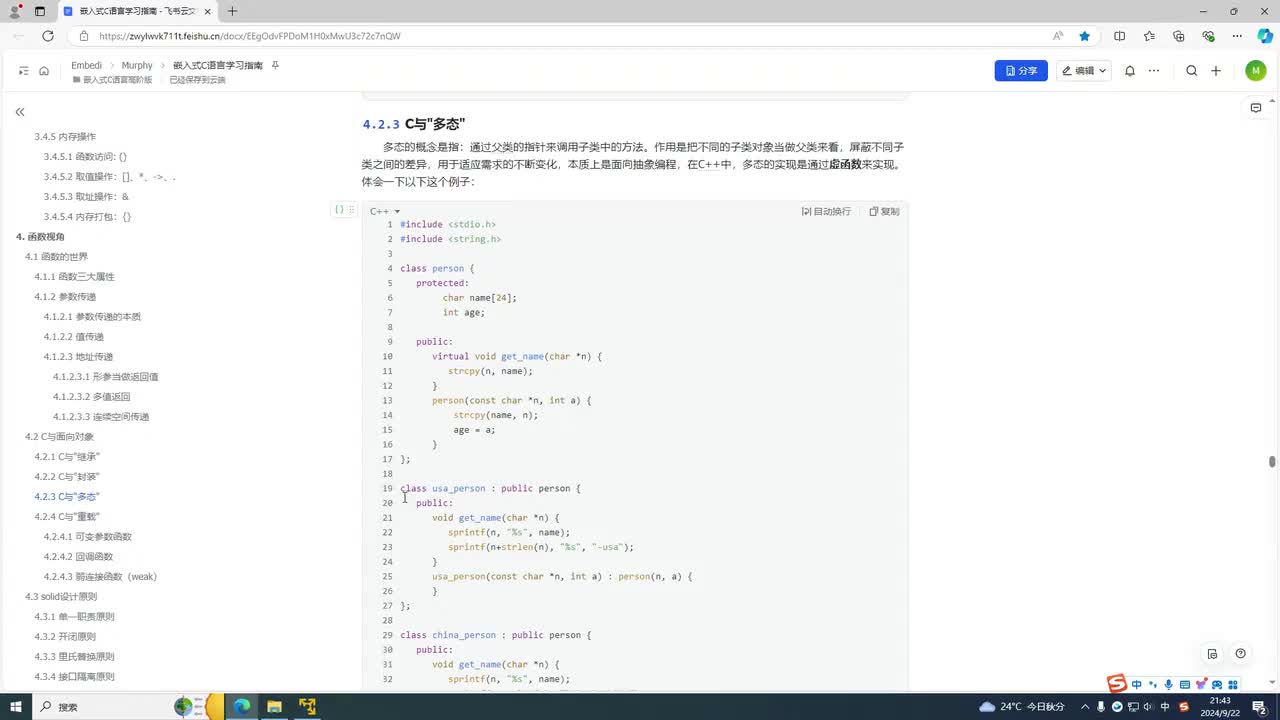Search within Feishu docs

[x=1191, y=71]
